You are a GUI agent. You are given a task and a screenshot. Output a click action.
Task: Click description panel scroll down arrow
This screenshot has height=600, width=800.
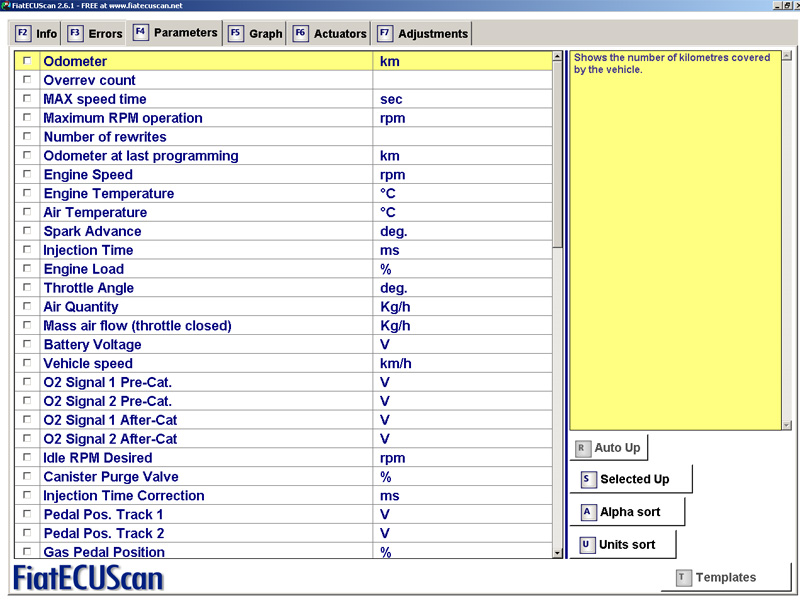[786, 424]
